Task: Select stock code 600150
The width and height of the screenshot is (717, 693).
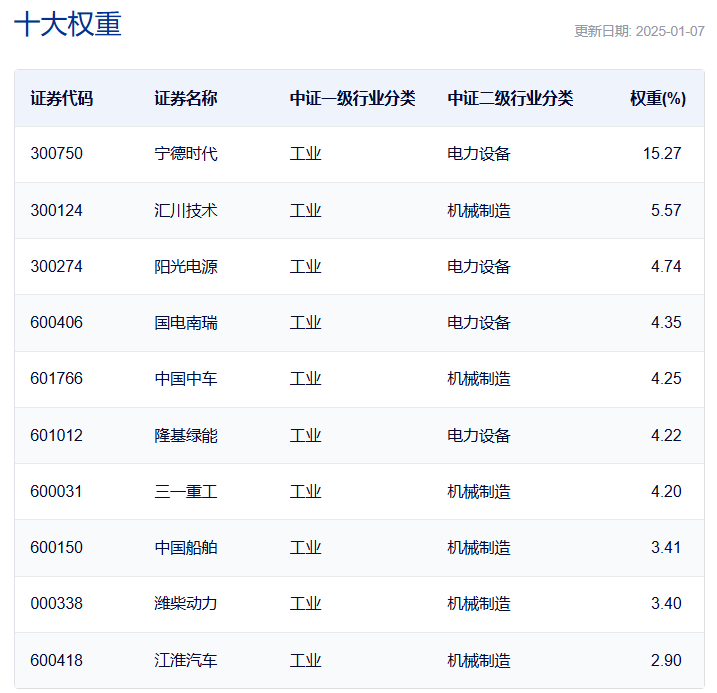Action: (x=56, y=547)
